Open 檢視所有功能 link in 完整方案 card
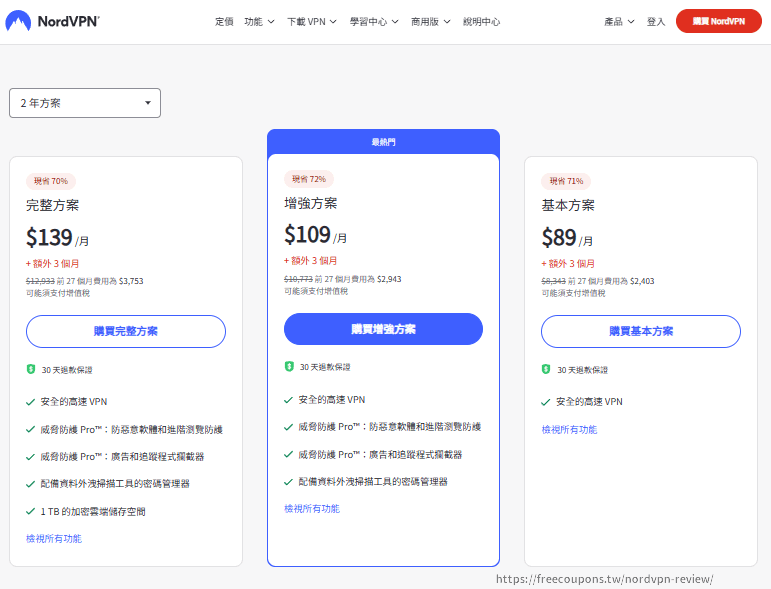 (54, 539)
